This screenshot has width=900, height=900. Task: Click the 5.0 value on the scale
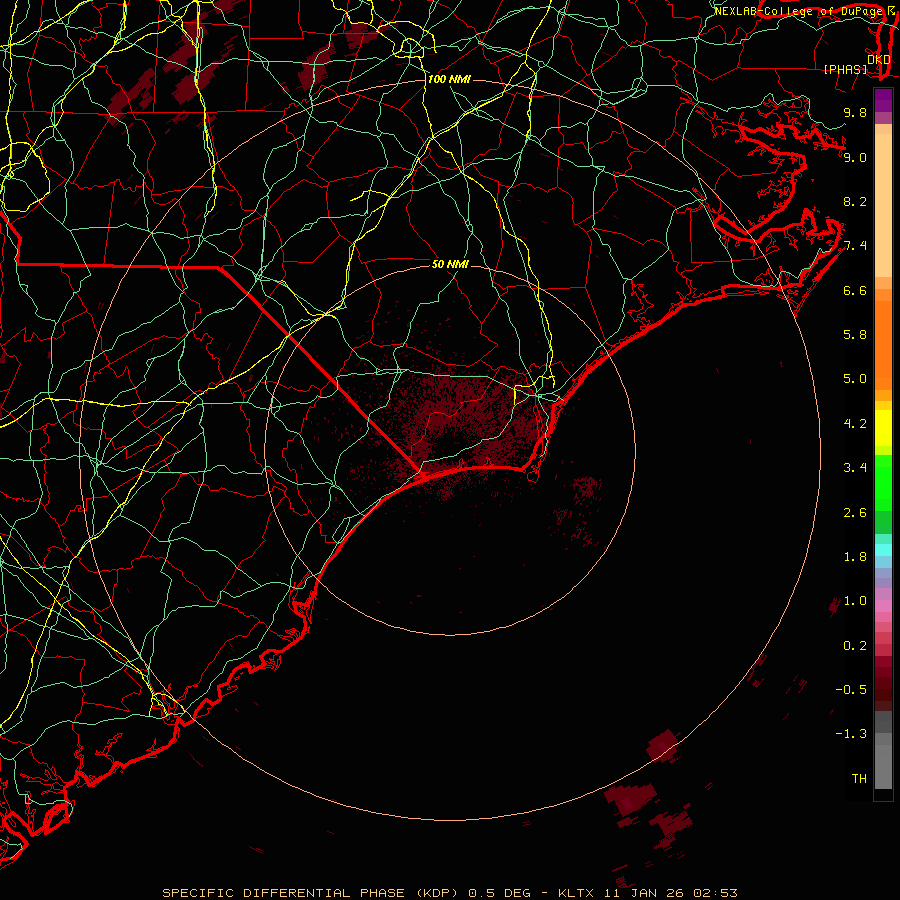(x=855, y=379)
